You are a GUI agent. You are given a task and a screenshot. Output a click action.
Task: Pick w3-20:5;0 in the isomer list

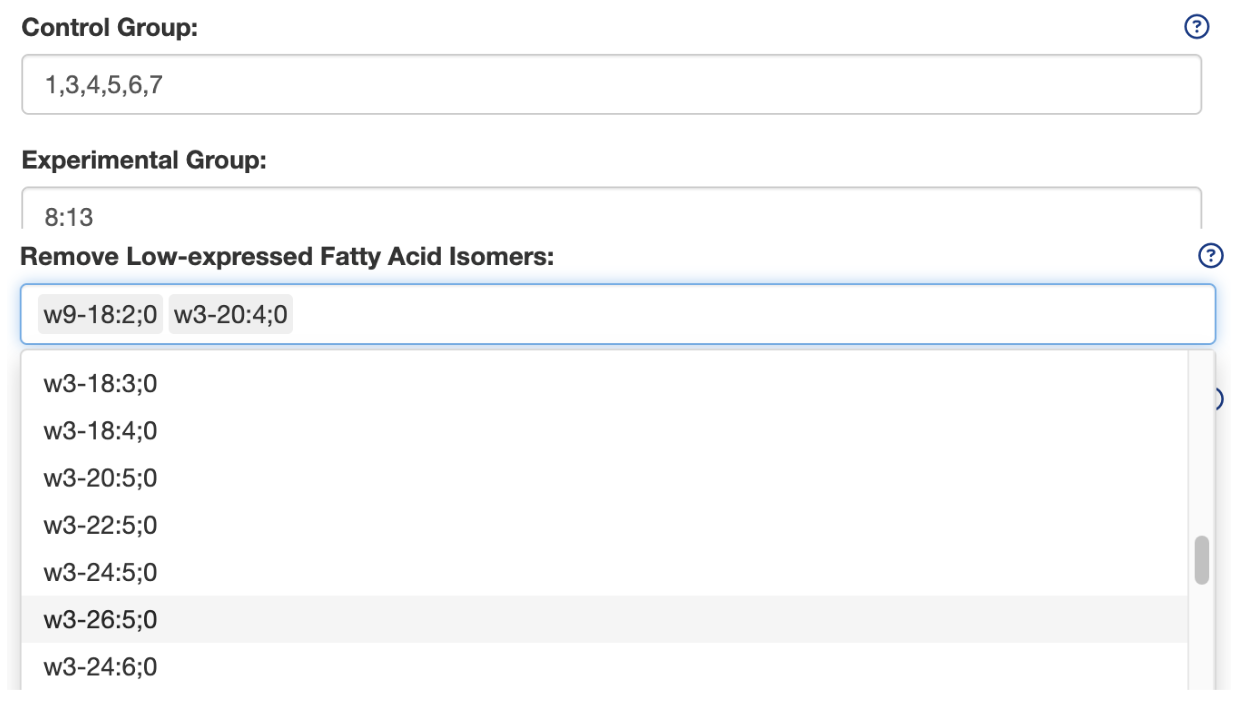[100, 478]
